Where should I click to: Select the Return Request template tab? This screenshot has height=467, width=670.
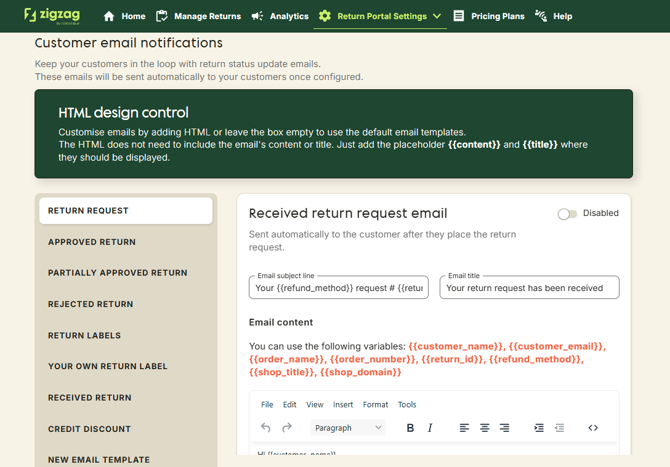click(x=126, y=211)
